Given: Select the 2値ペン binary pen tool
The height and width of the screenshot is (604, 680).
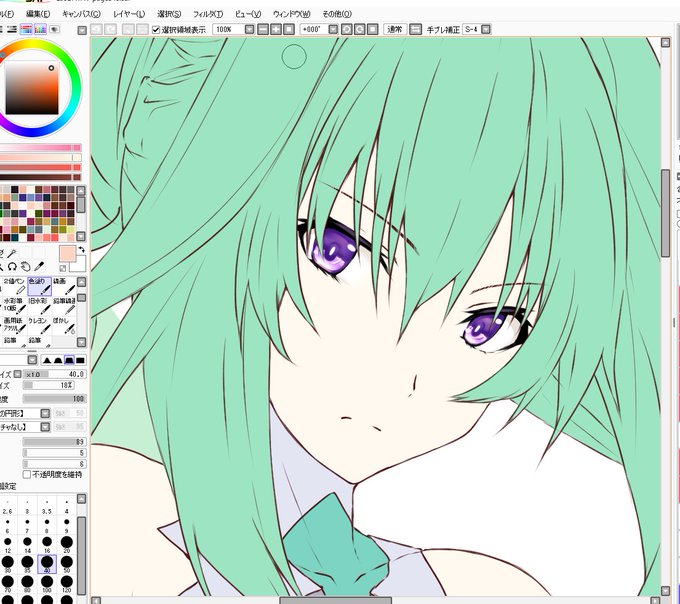Looking at the screenshot, I should [14, 287].
